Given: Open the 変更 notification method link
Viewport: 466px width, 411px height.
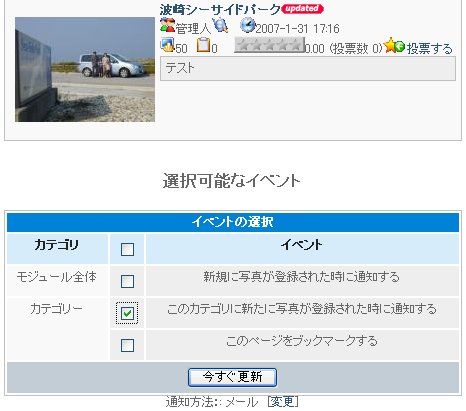Looking at the screenshot, I should tap(283, 402).
